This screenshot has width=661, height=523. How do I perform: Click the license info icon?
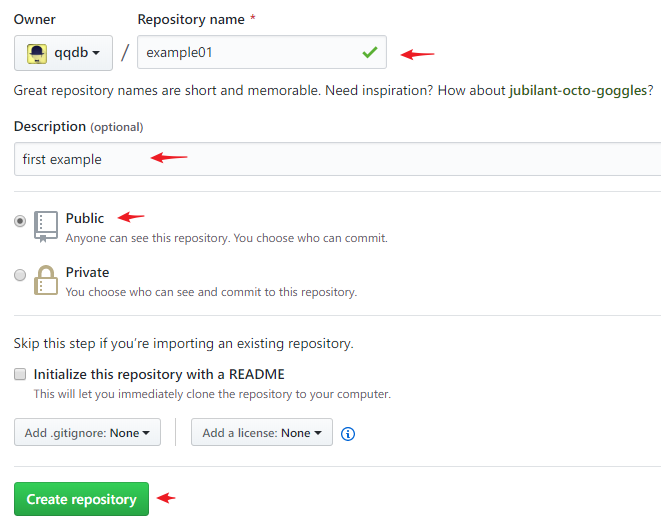tap(348, 434)
